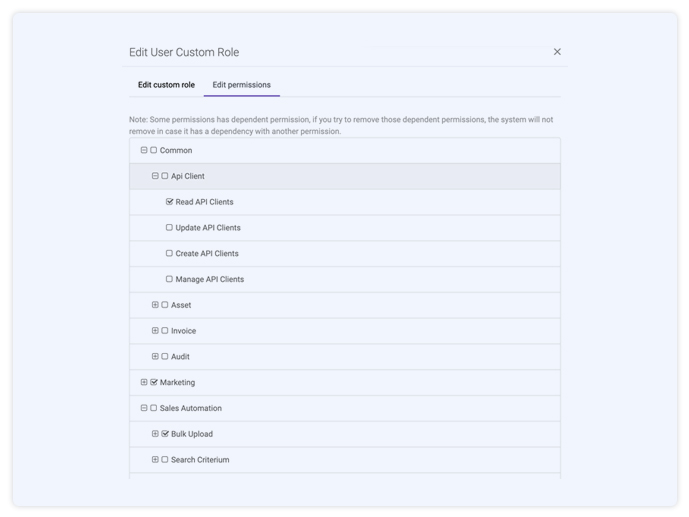Check the Create API Clients permission
689x517 pixels.
[169, 253]
